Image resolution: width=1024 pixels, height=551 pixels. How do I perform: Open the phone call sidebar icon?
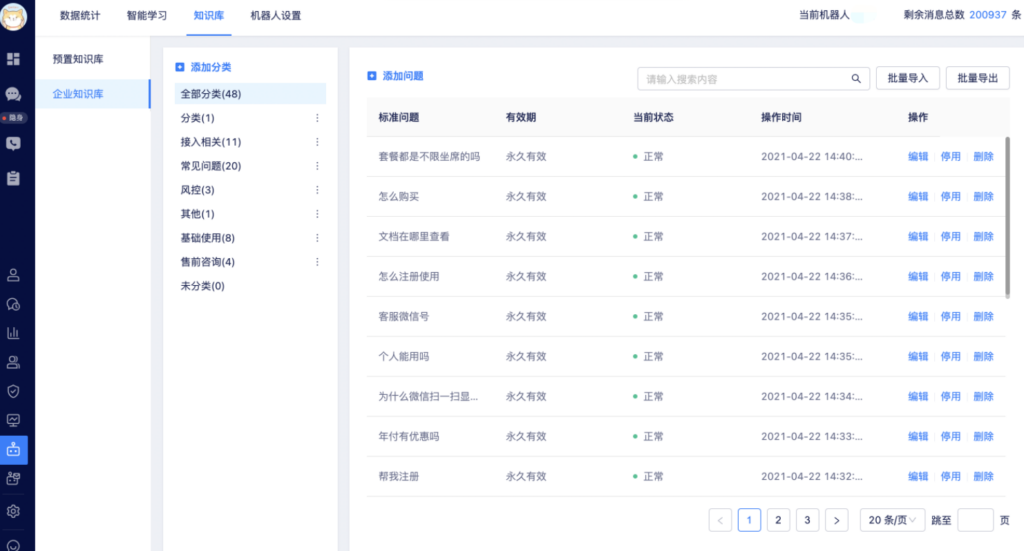click(x=13, y=144)
